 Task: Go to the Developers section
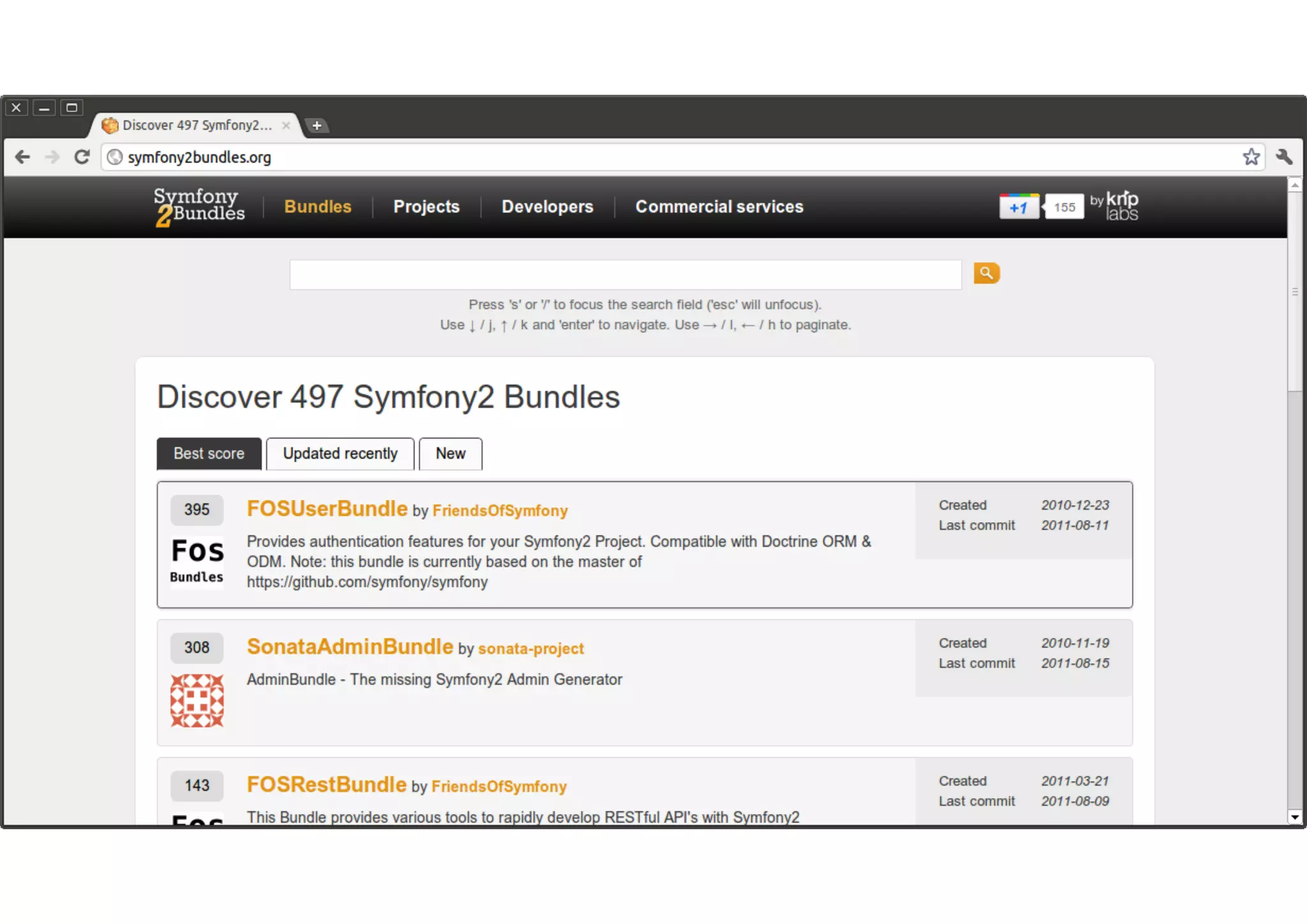coord(547,207)
